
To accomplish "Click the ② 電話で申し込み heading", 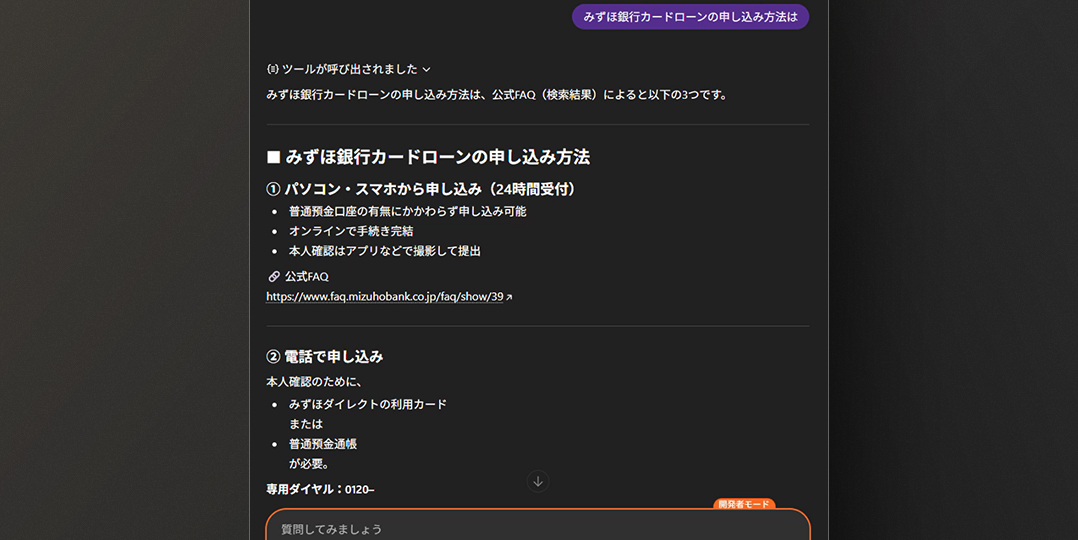I will [x=324, y=356].
